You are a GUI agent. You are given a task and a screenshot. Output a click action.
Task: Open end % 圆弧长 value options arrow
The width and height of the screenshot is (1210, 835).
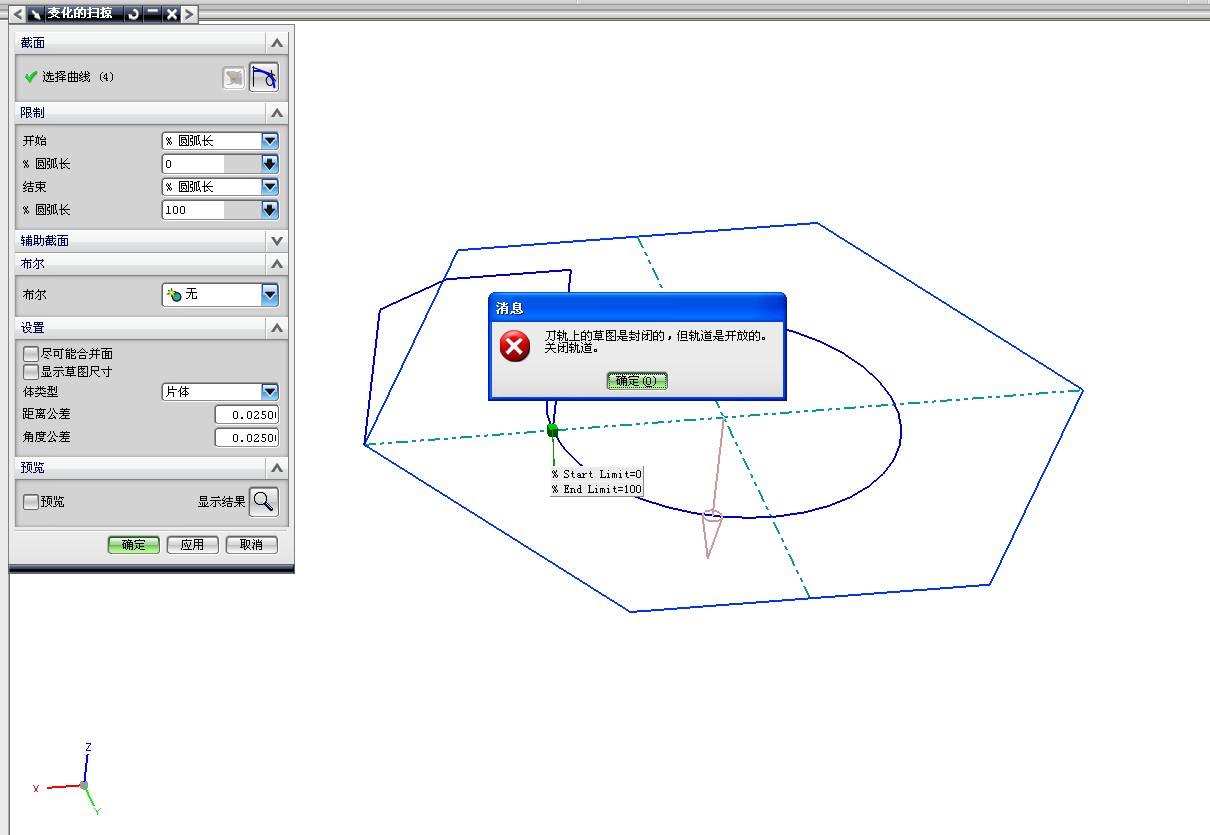[269, 210]
